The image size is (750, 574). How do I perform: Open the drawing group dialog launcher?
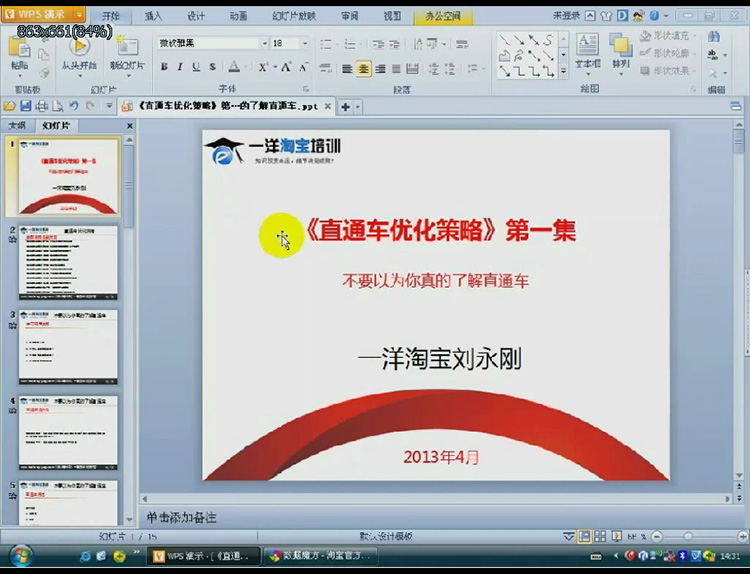(x=693, y=89)
